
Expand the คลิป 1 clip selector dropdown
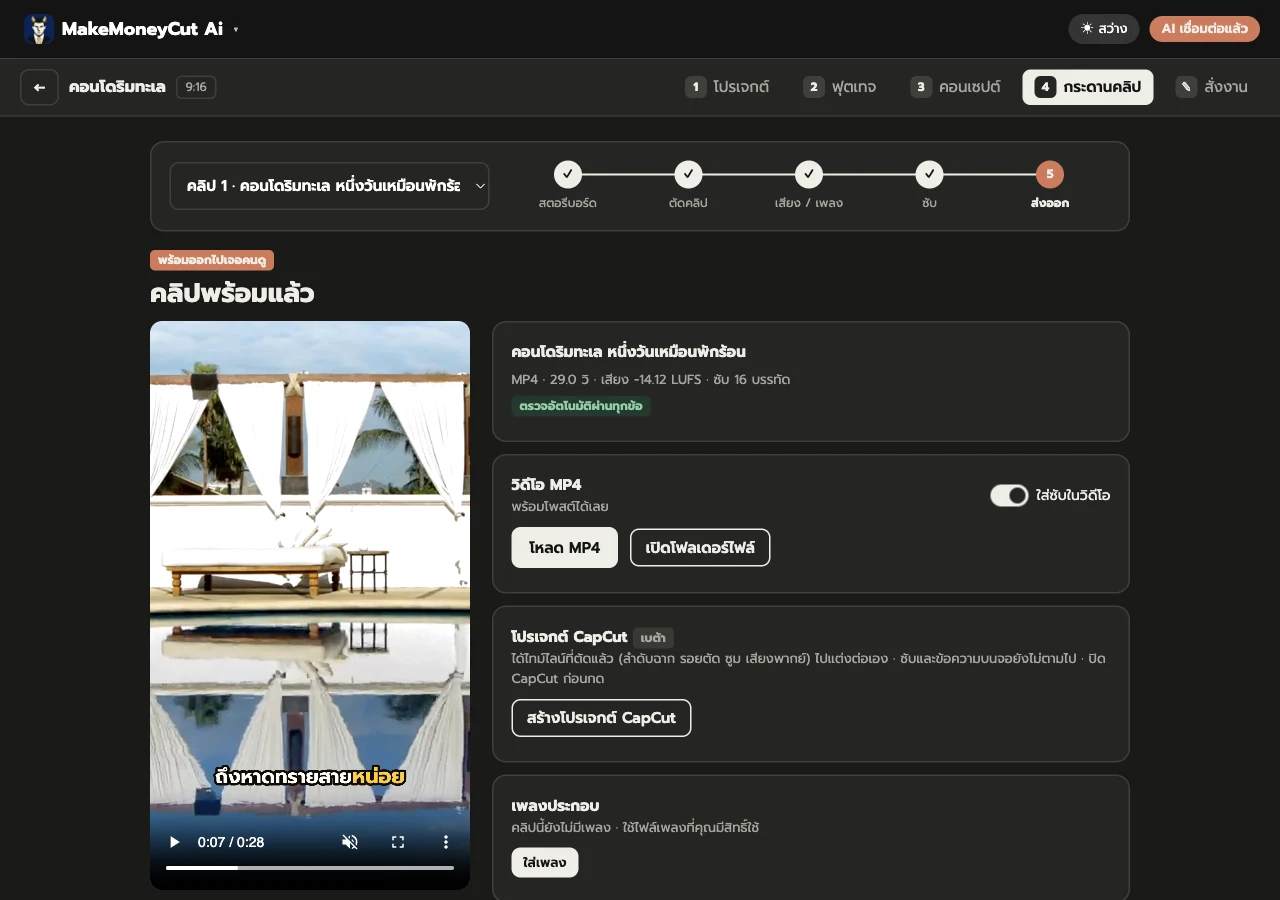pyautogui.click(x=330, y=186)
